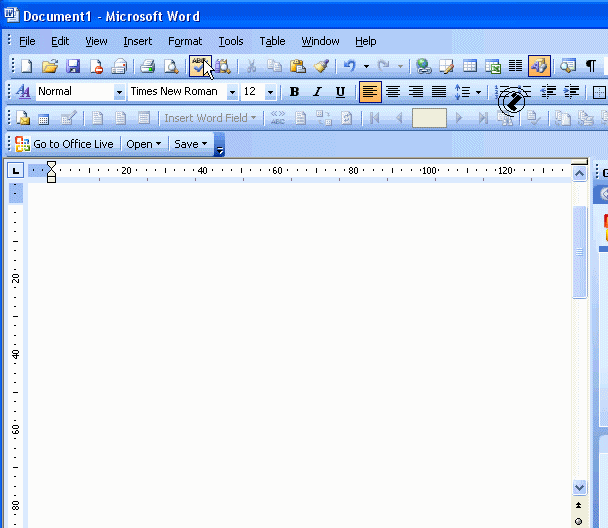This screenshot has height=528, width=608.
Task: Click the Copy icon
Action: [x=275, y=66]
